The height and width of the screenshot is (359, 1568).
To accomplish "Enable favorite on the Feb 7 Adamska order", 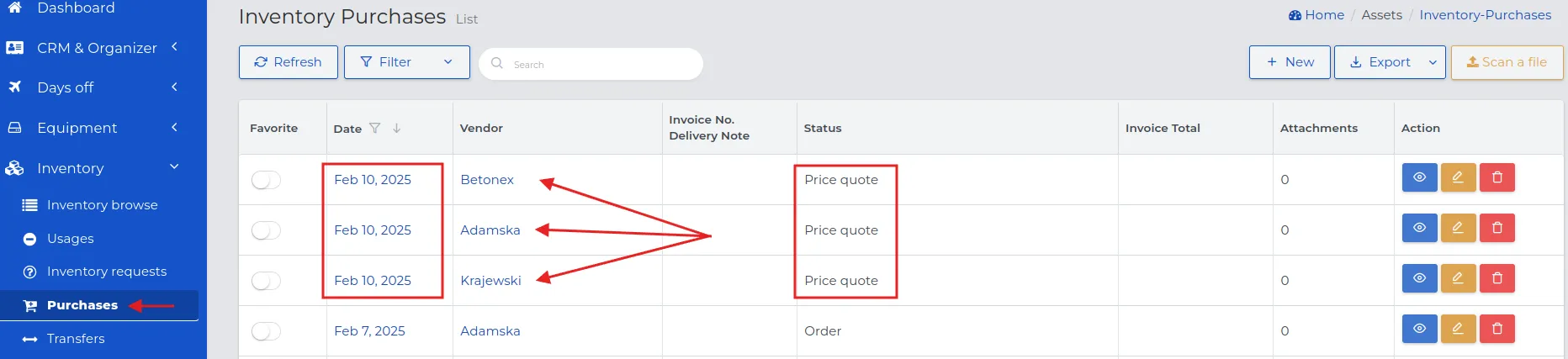I will 266,331.
